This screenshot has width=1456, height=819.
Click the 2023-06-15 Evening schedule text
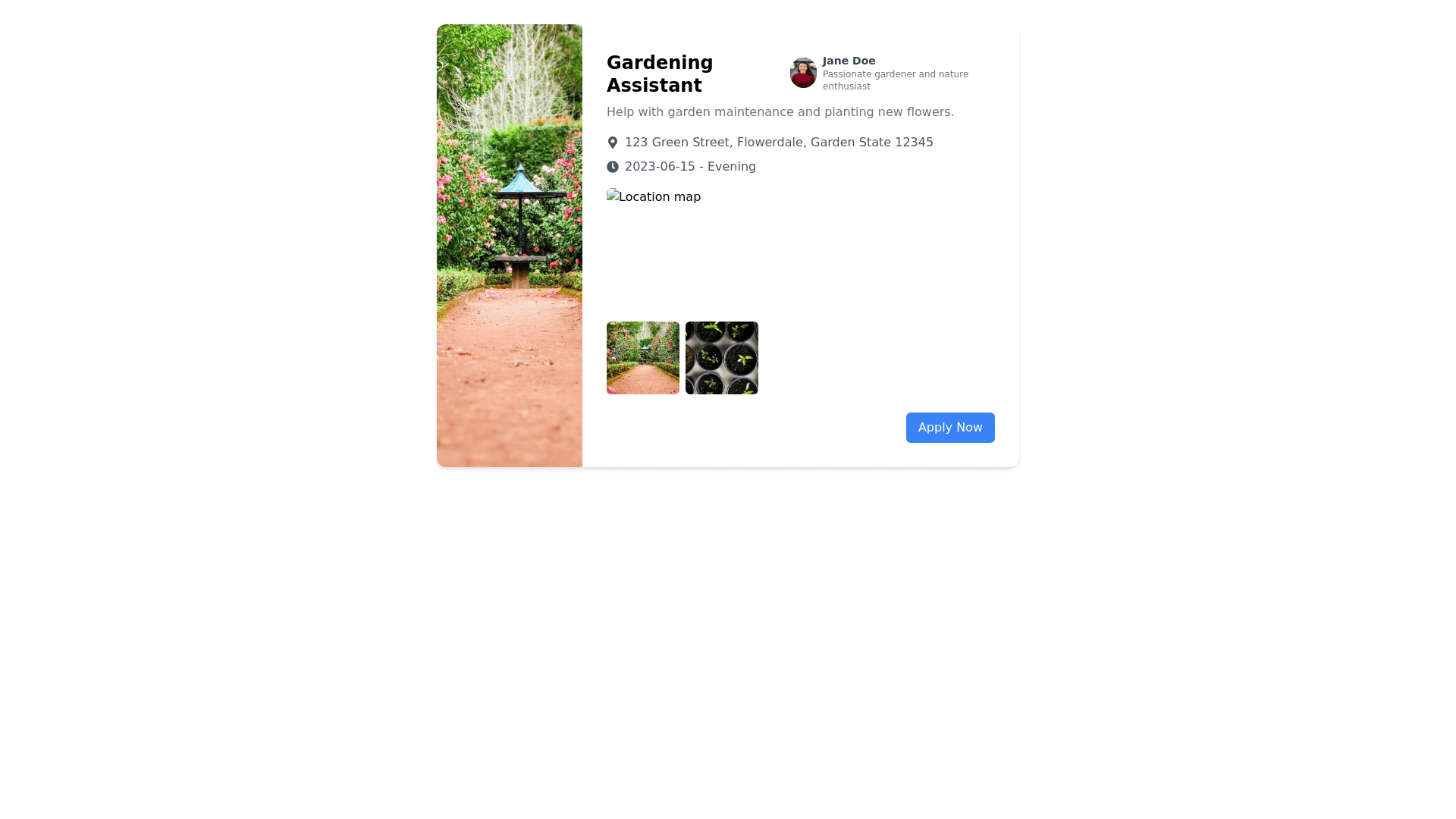tap(690, 167)
